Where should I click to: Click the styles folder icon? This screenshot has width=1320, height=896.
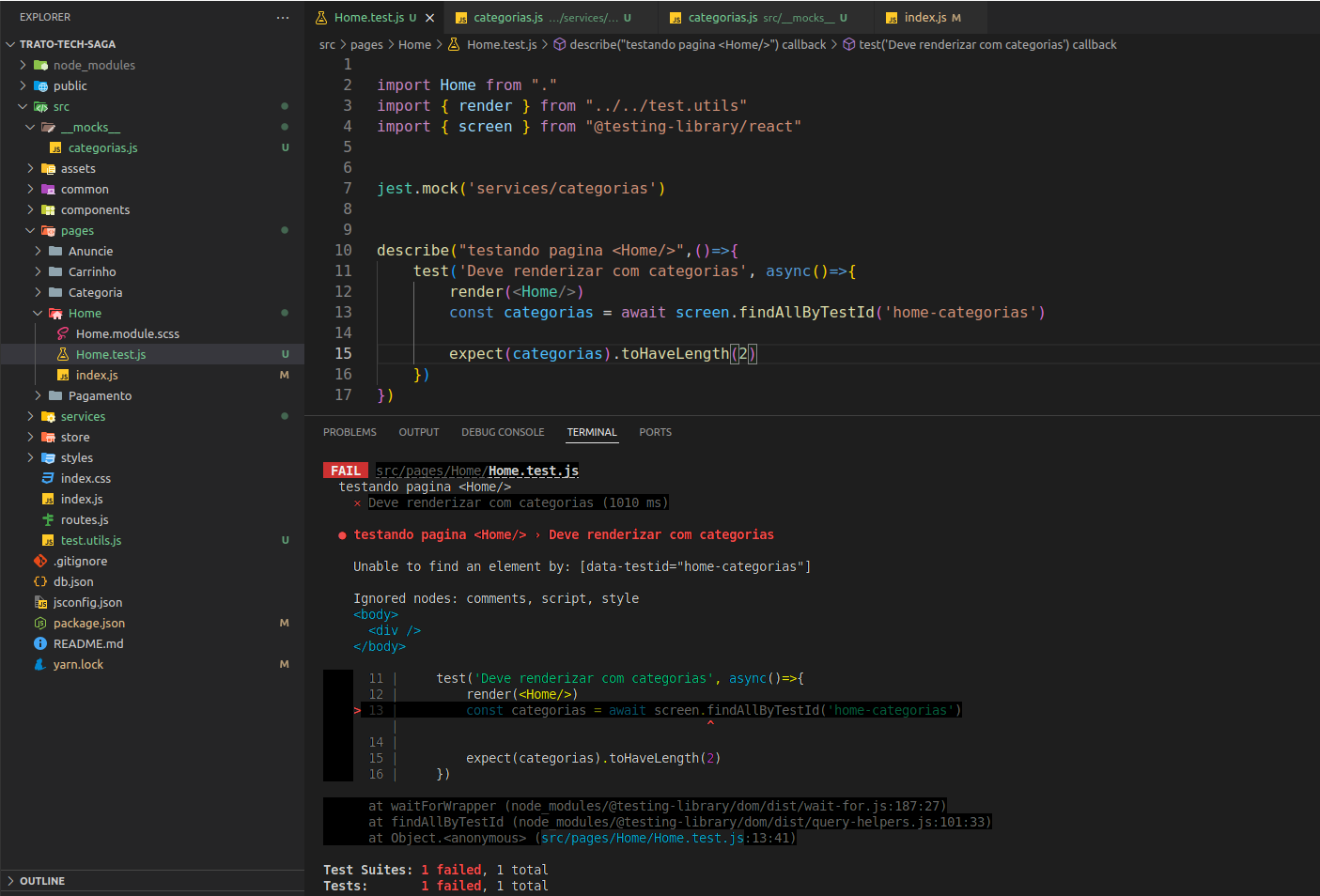(48, 457)
